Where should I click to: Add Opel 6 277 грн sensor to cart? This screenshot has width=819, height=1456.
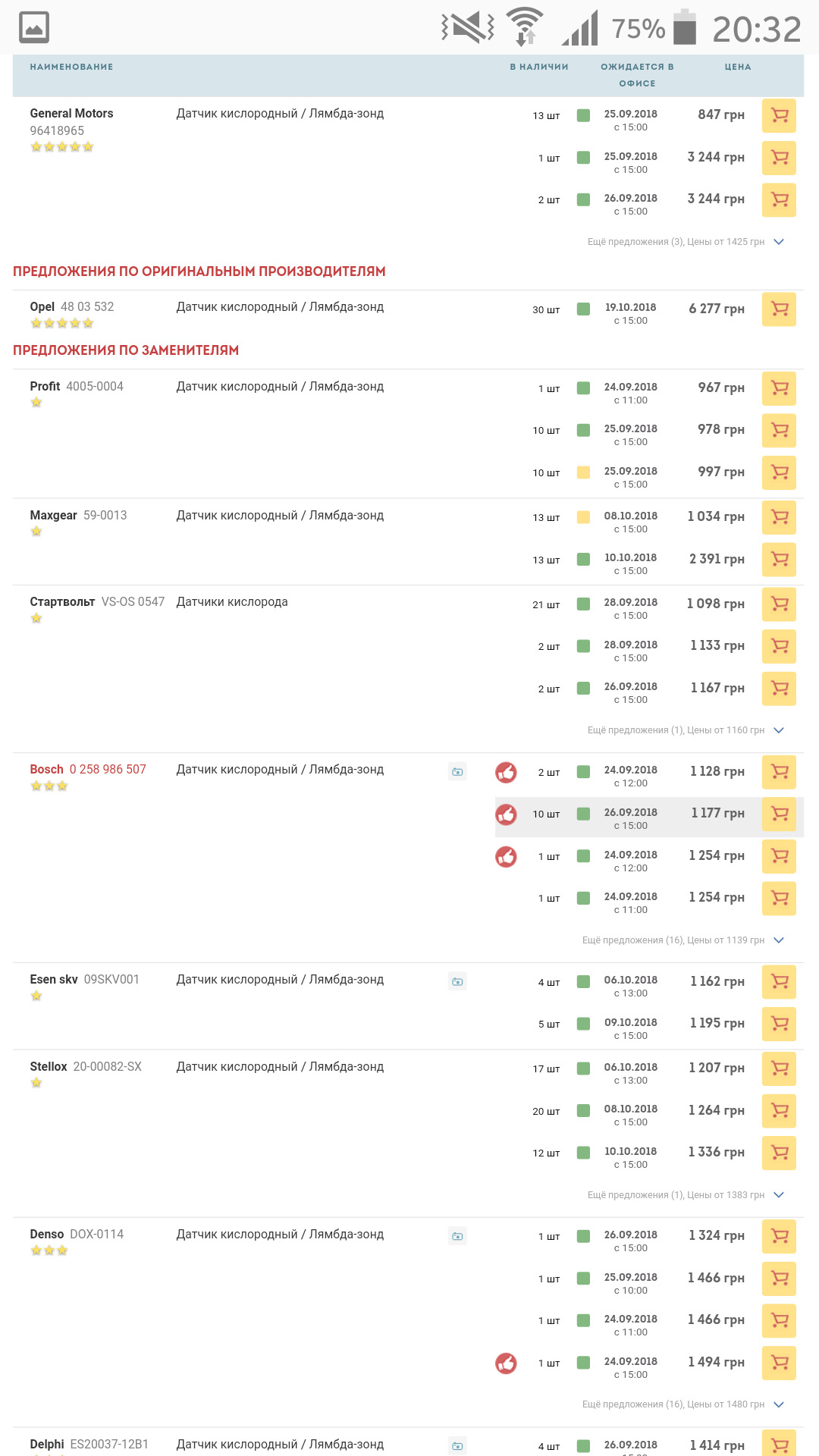tap(779, 309)
